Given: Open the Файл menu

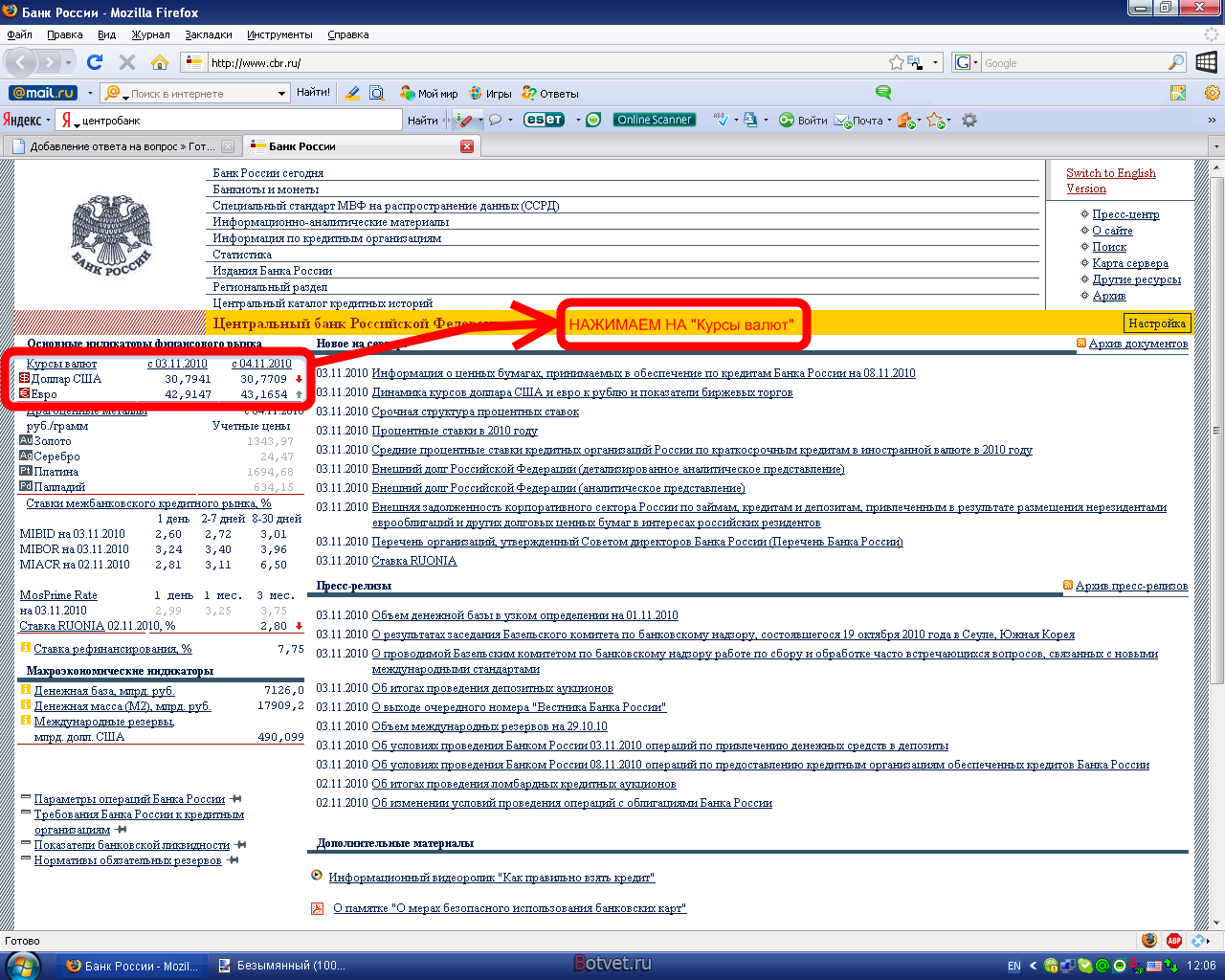Looking at the screenshot, I should pyautogui.click(x=19, y=34).
